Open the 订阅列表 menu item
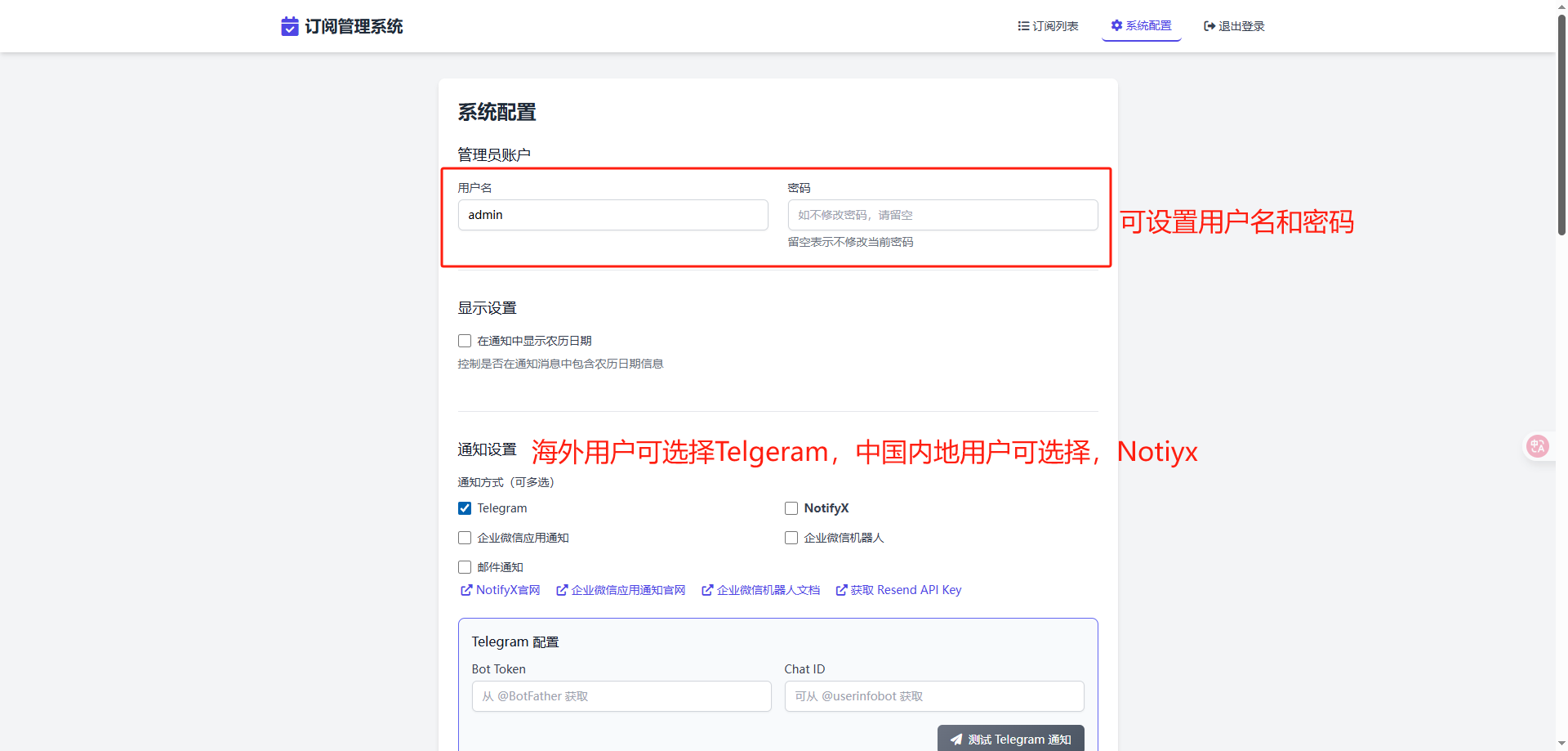The height and width of the screenshot is (751, 1568). coord(1048,26)
